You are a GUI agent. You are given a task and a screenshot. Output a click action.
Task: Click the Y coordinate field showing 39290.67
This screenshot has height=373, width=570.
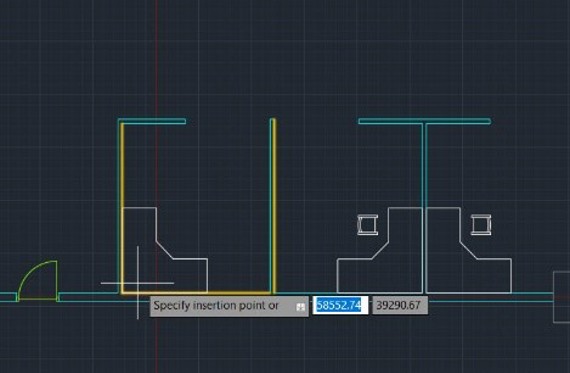[x=400, y=305]
